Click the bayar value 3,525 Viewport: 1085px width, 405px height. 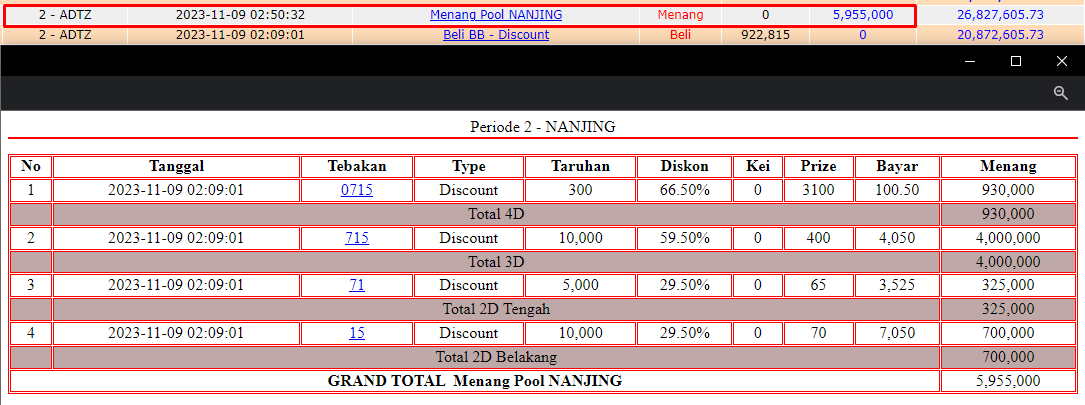(x=897, y=285)
